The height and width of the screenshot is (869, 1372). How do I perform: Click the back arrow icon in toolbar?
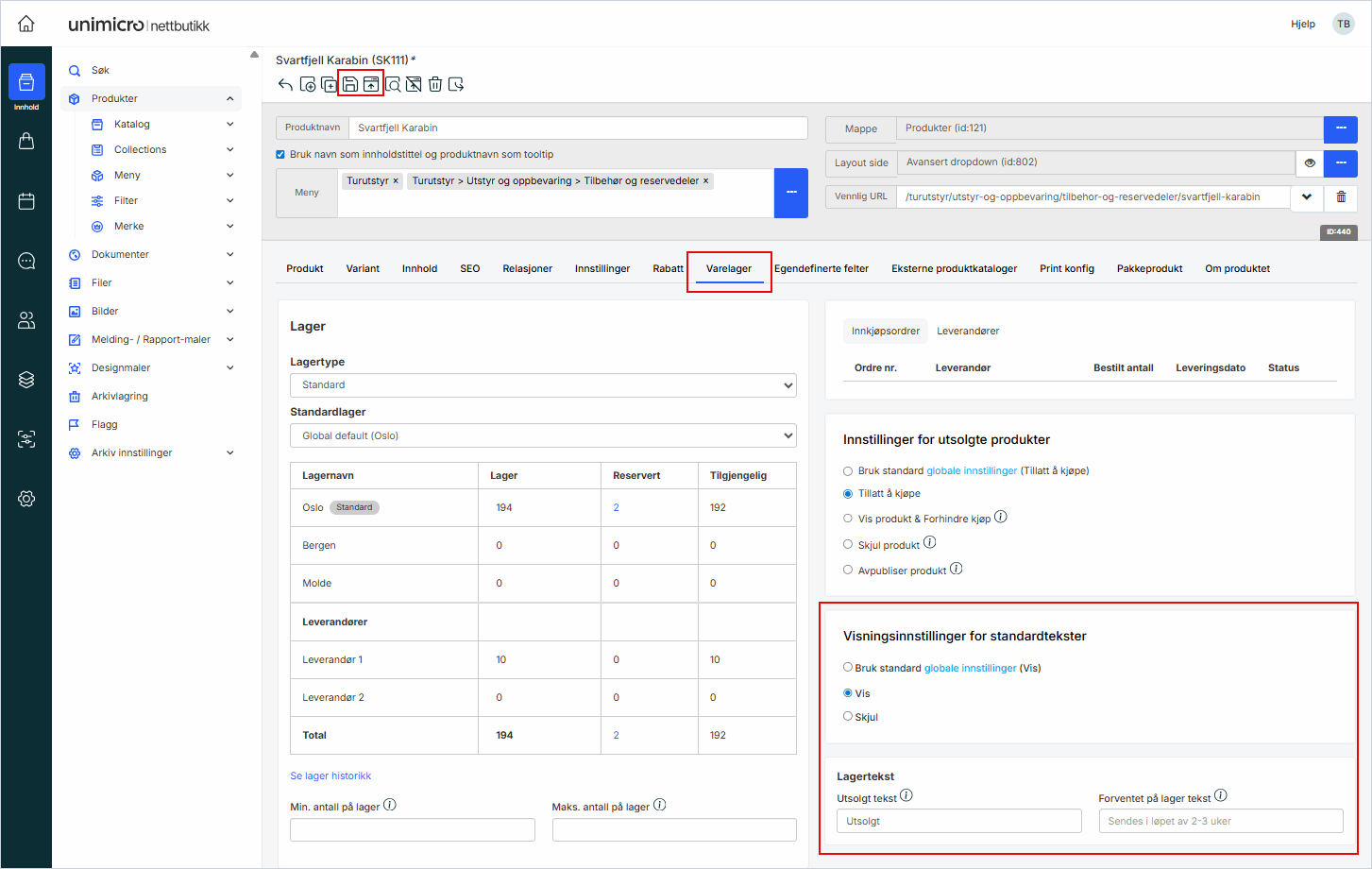(285, 85)
